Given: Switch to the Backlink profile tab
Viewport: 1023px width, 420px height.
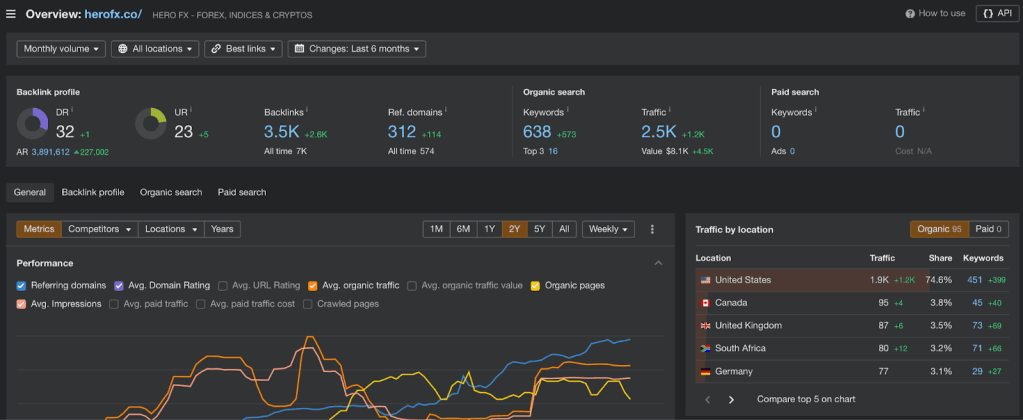Looking at the screenshot, I should (x=93, y=192).
